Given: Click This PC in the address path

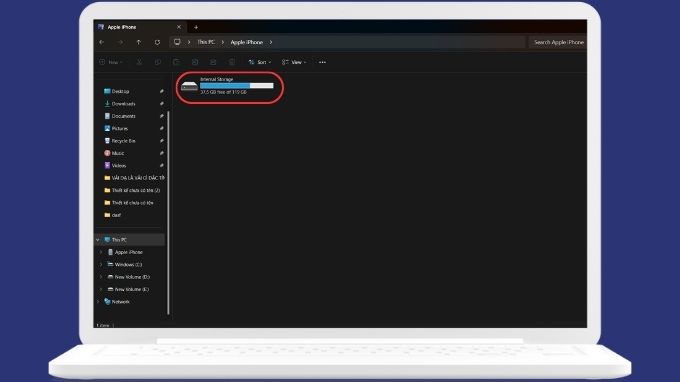Looking at the screenshot, I should pos(206,42).
